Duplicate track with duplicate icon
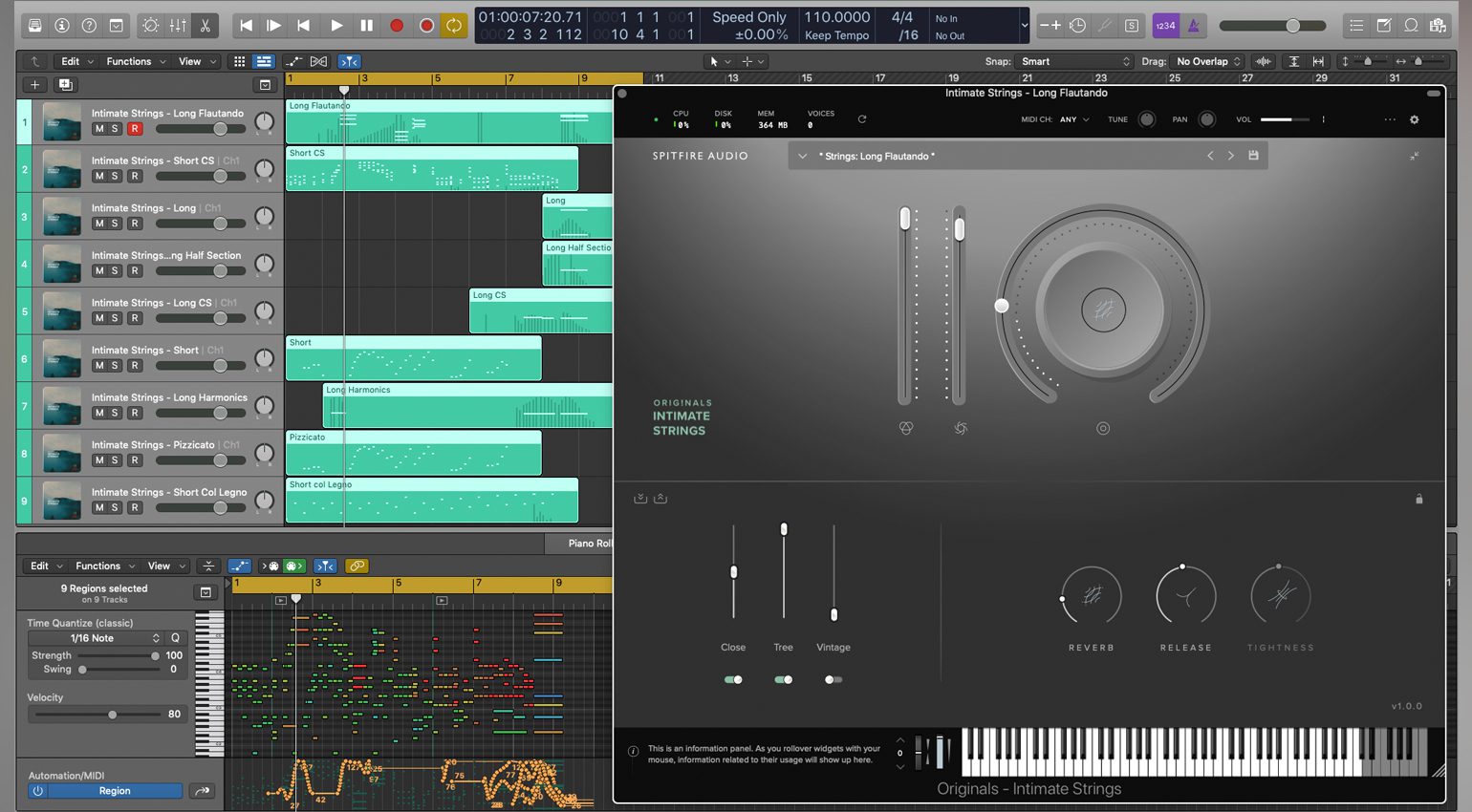 [65, 85]
